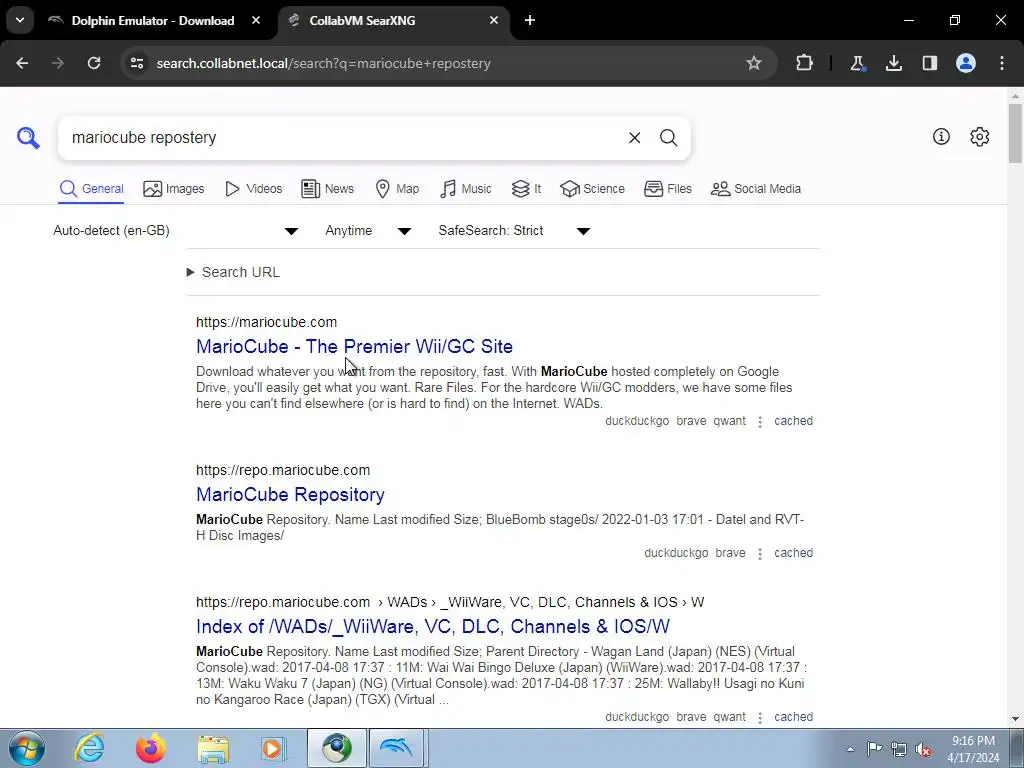This screenshot has height=768, width=1024.
Task: Open Anytime time range dropdown
Action: (x=368, y=231)
